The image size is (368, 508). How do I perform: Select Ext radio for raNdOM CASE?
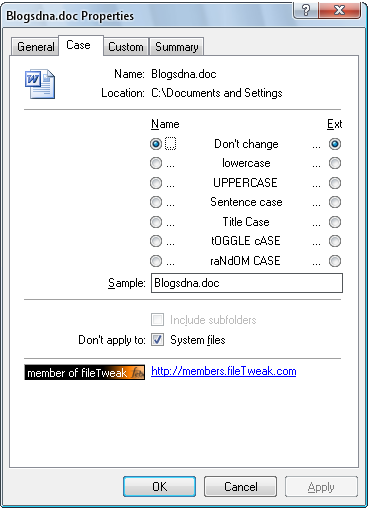coord(335,261)
